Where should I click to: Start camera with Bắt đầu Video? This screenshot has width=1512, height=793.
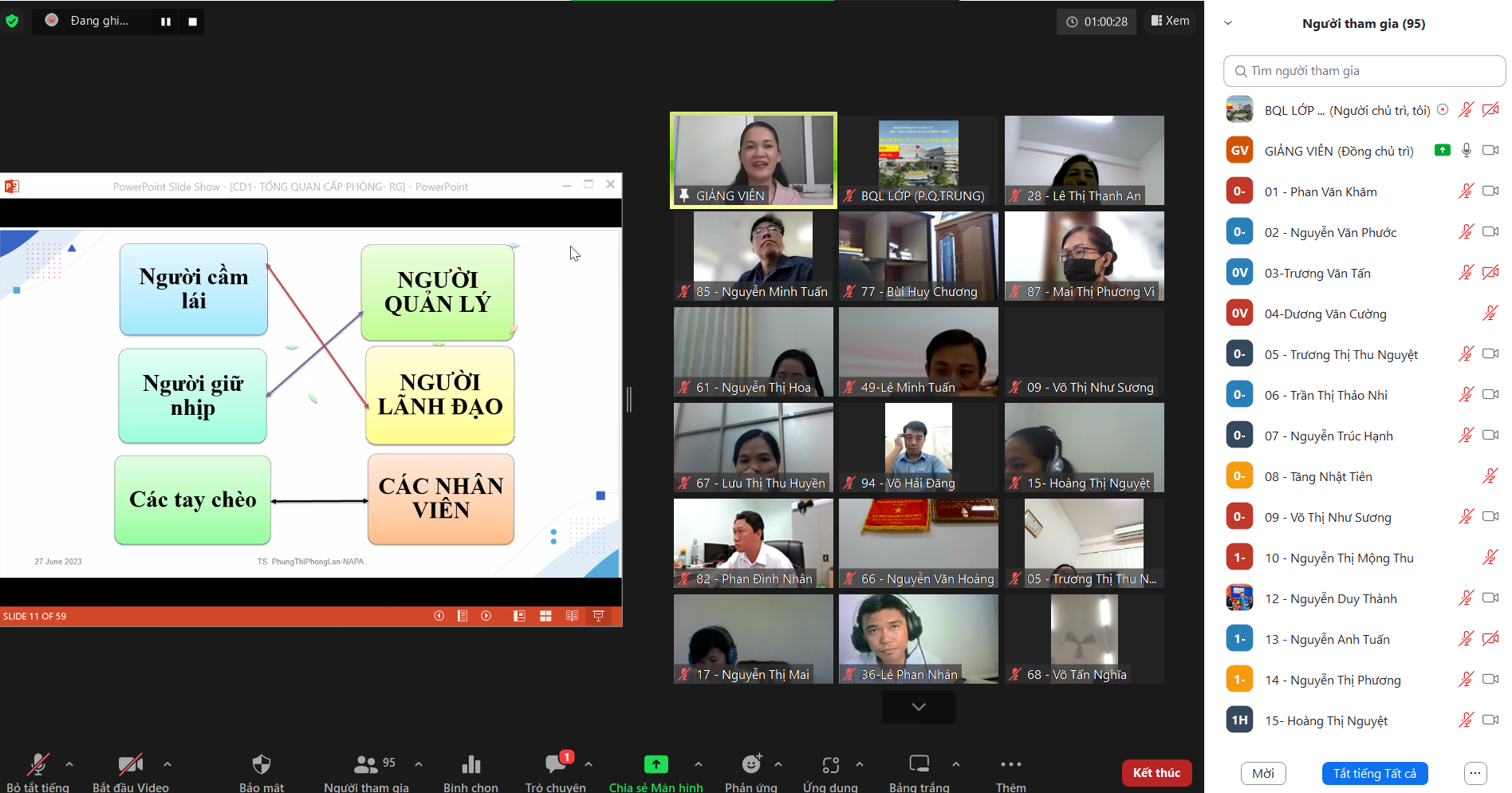point(130,765)
